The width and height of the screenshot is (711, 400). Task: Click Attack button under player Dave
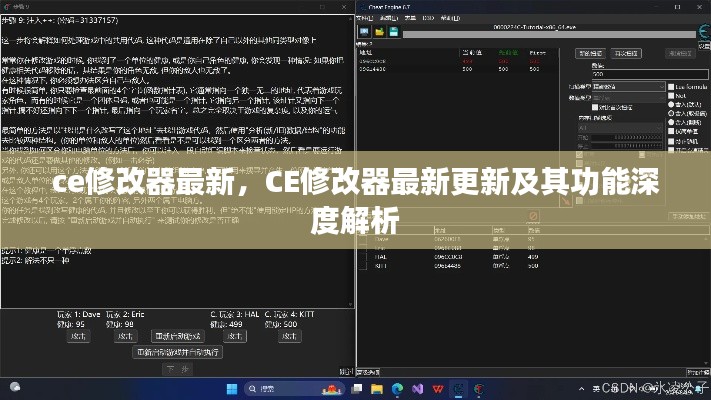[x=78, y=336]
